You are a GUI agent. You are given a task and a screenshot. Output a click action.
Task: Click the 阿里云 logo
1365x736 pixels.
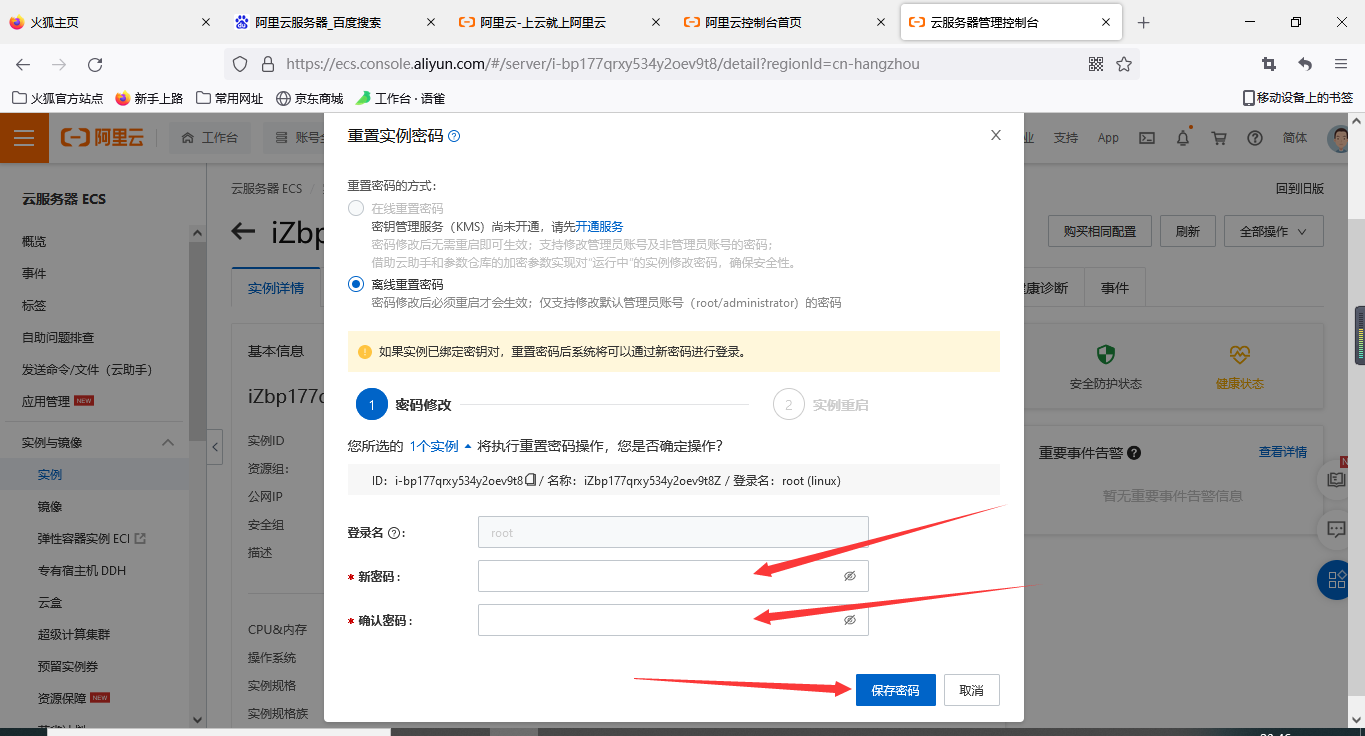click(x=102, y=138)
